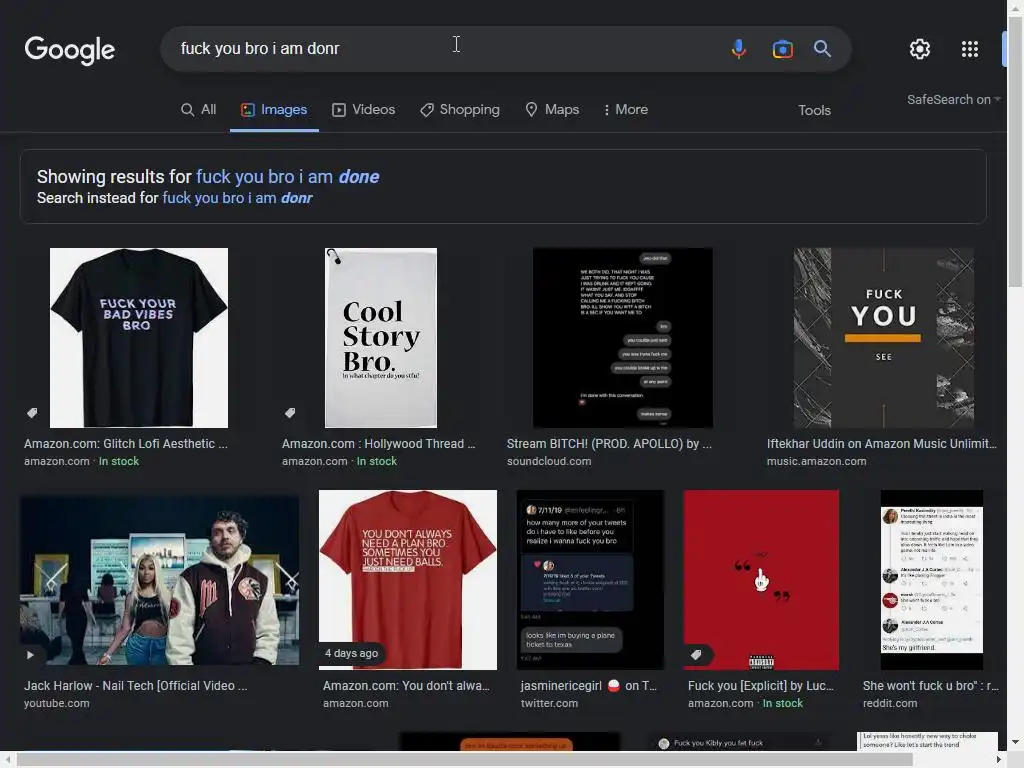This screenshot has height=768, width=1024.
Task: Search instead for original query donr
Action: click(237, 198)
